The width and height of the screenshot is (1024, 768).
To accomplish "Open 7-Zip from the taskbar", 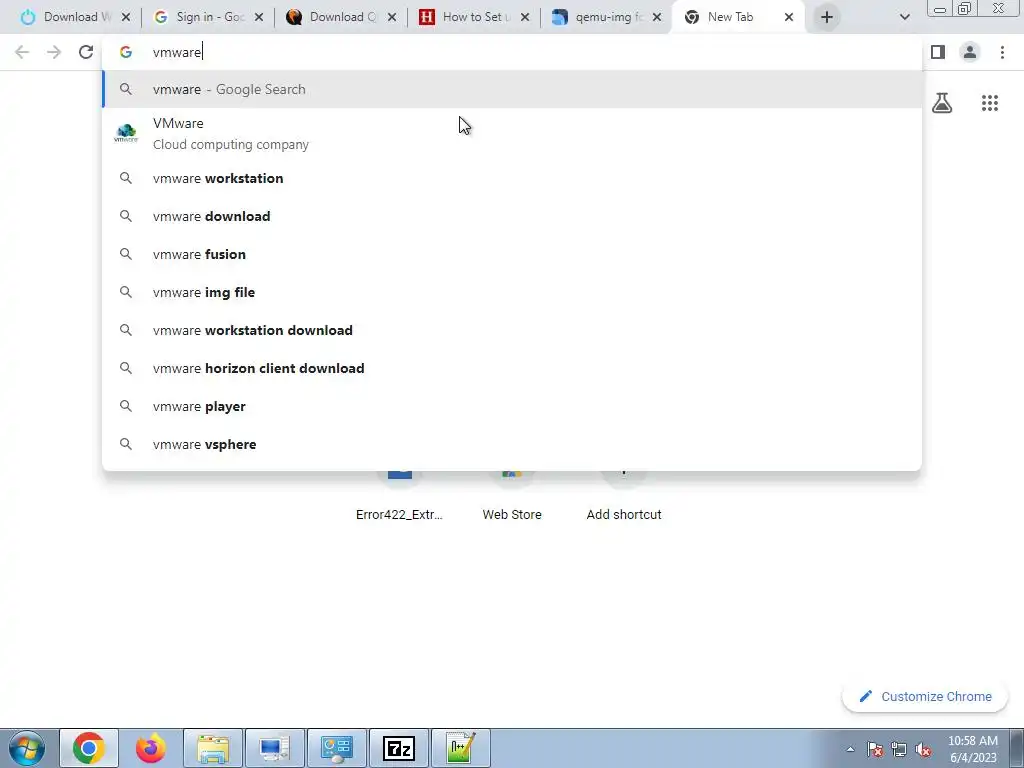I will [399, 748].
